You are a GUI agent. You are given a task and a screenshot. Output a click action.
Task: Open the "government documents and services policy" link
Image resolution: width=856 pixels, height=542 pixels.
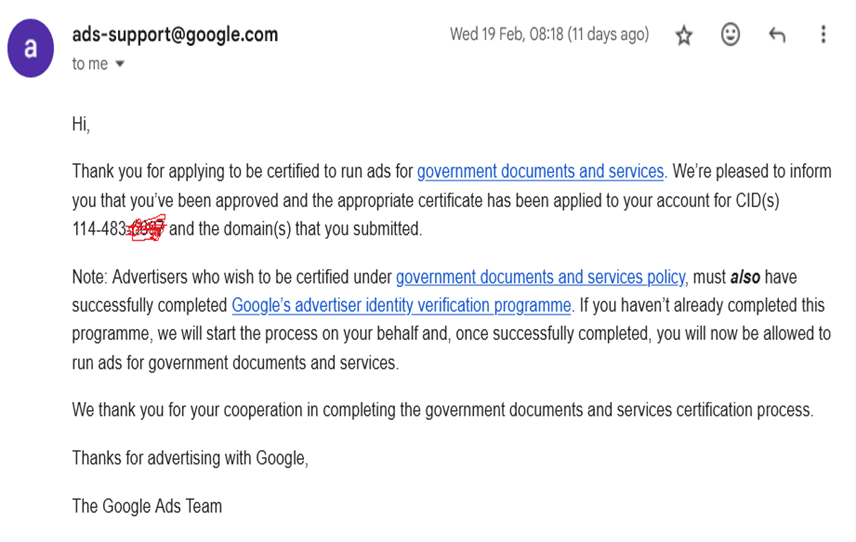541,277
